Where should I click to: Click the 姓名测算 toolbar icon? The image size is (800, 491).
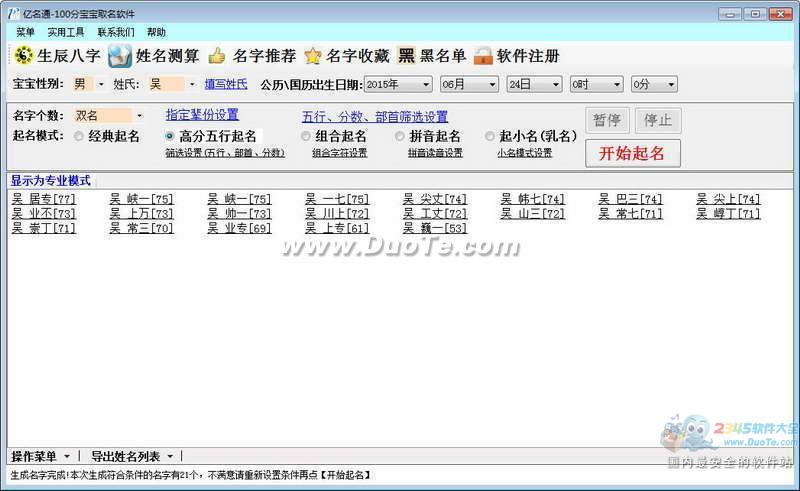pos(119,56)
